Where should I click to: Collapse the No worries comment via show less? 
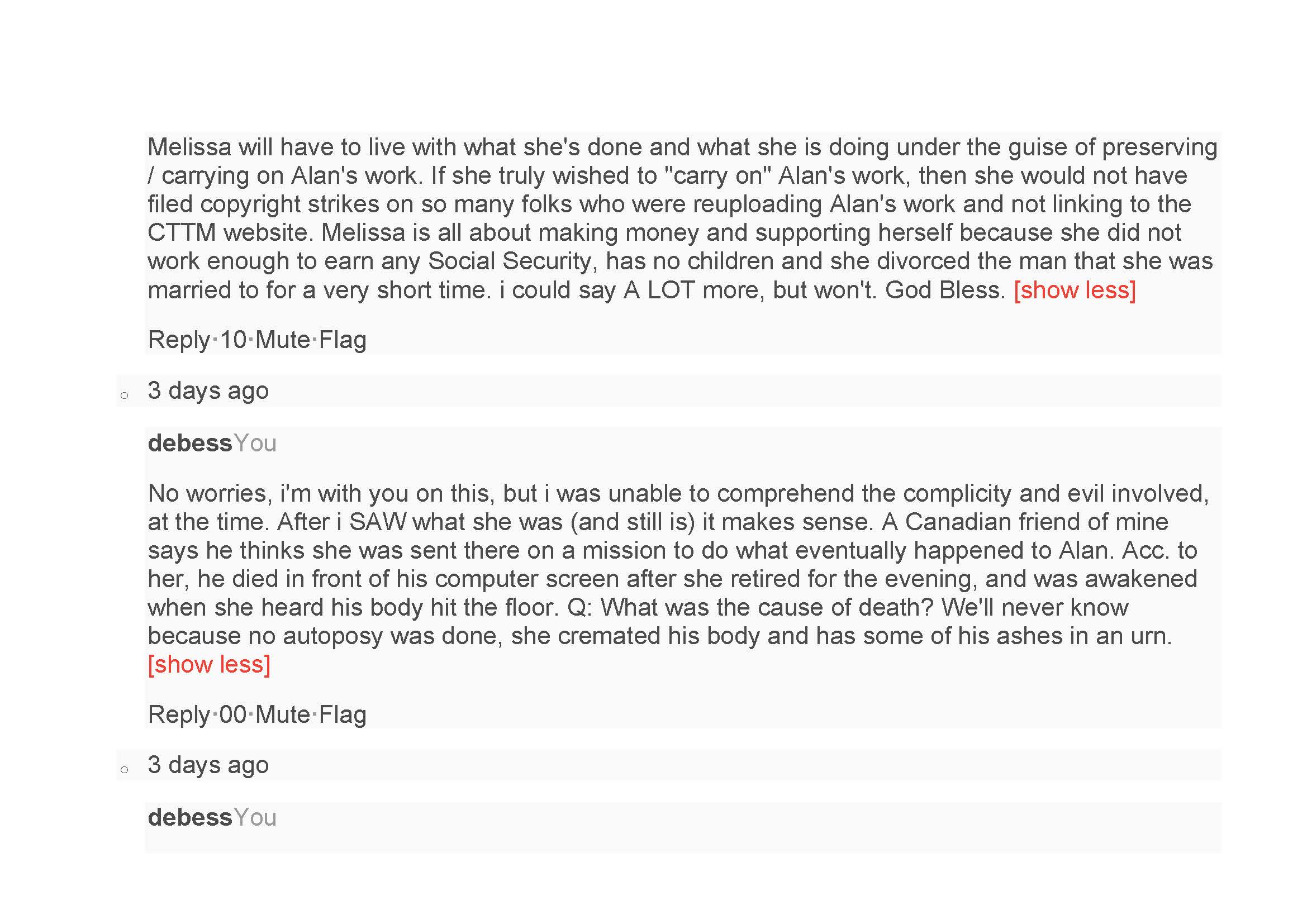tap(209, 665)
